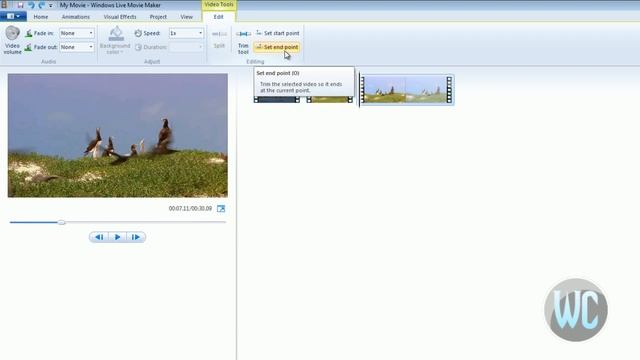
Task: Click the full screen preview icon
Action: (x=221, y=209)
